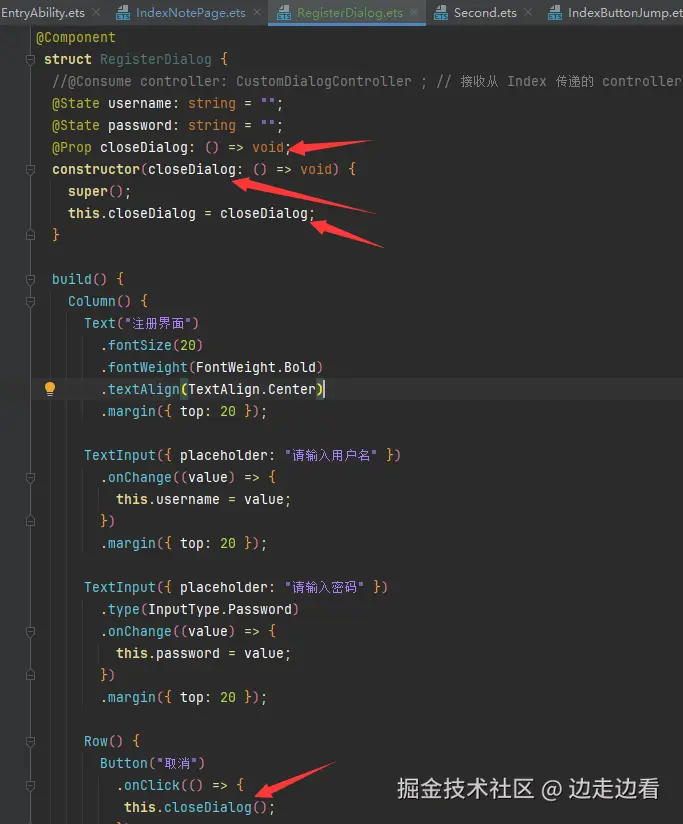Click the @State password declaration
This screenshot has height=824, width=683.
(x=167, y=126)
